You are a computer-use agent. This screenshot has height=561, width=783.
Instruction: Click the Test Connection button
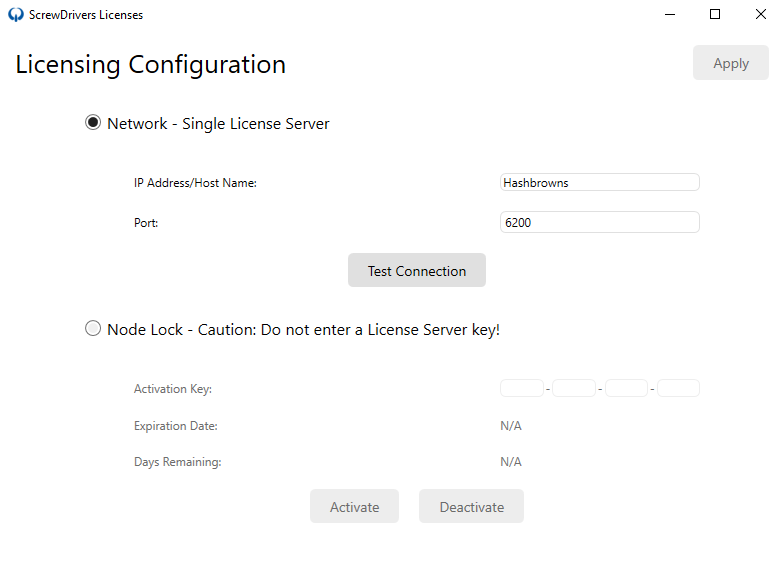tap(417, 270)
